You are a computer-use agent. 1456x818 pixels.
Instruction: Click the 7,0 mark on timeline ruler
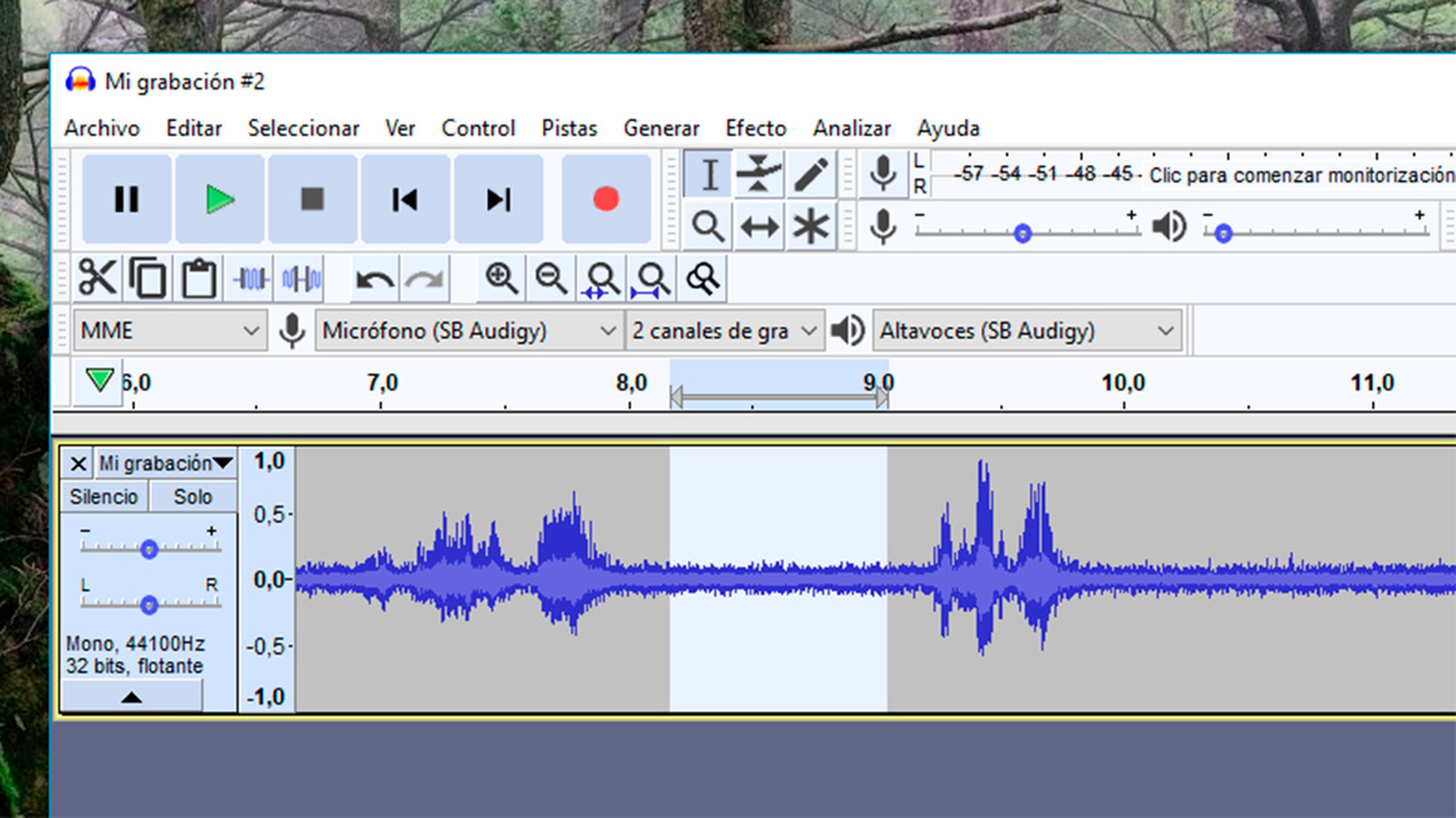pyautogui.click(x=383, y=383)
